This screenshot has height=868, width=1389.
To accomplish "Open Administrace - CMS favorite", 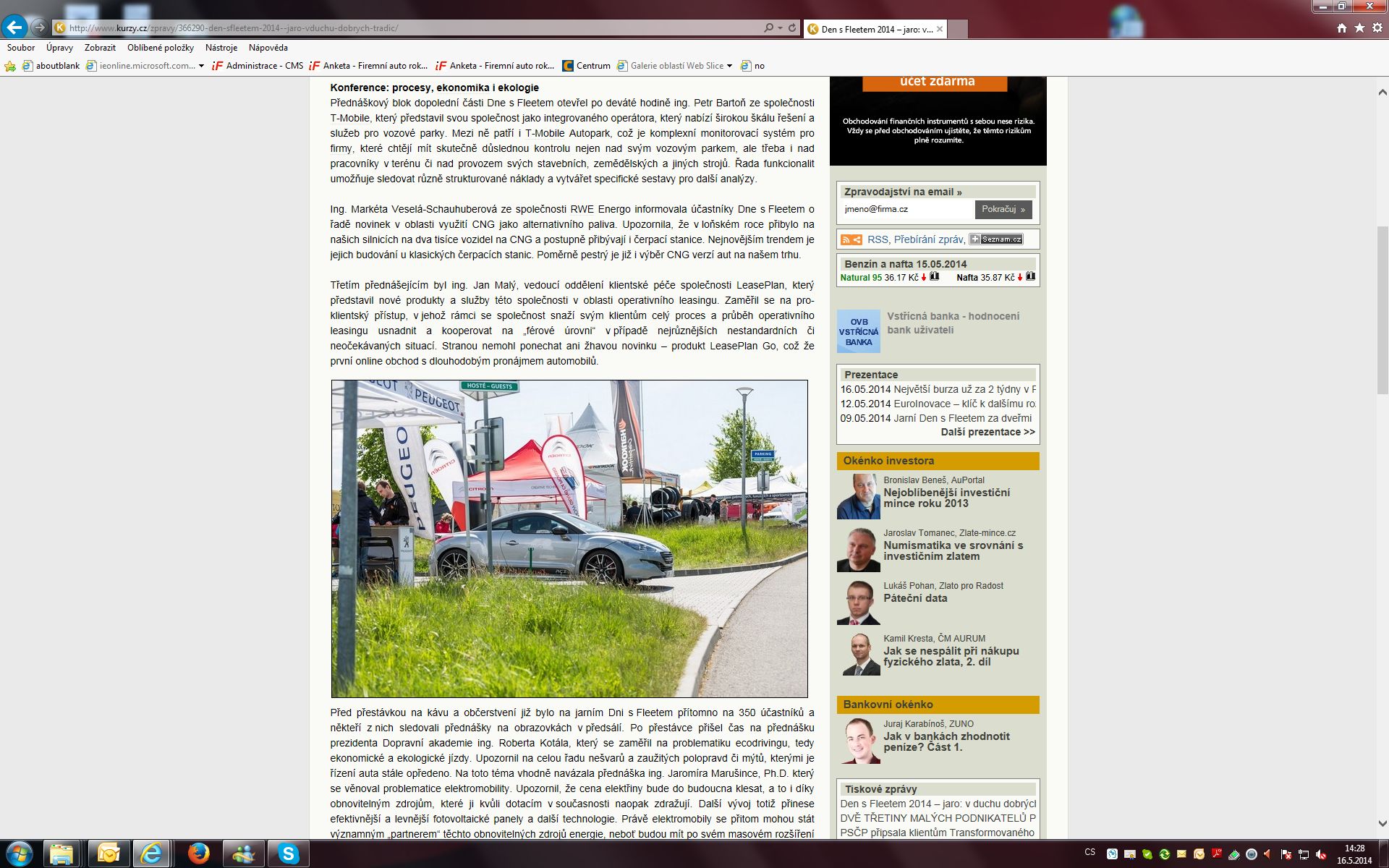I will pos(258,66).
